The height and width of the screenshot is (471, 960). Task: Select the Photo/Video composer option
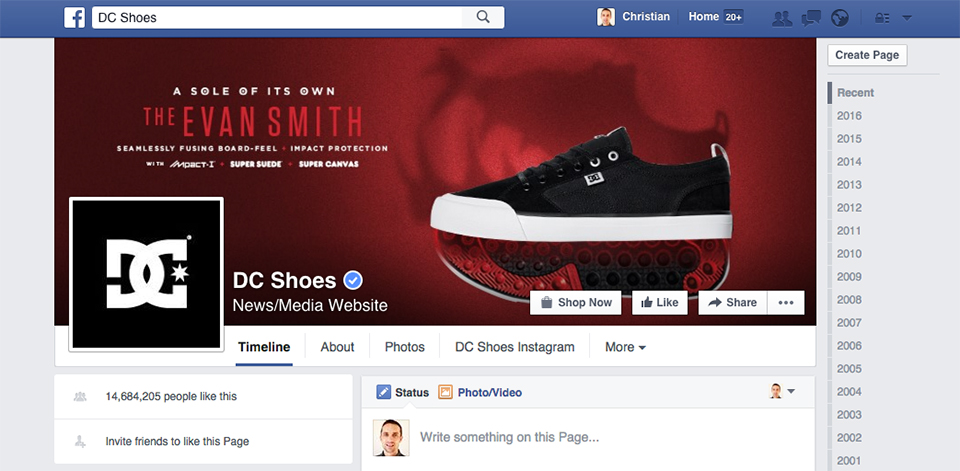coord(481,392)
